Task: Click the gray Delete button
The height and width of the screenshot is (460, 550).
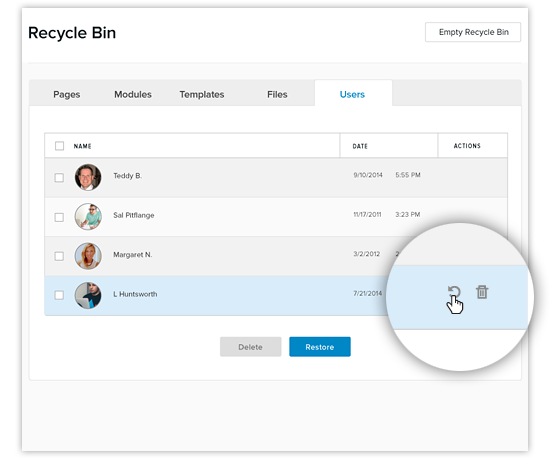Action: pyautogui.click(x=250, y=347)
